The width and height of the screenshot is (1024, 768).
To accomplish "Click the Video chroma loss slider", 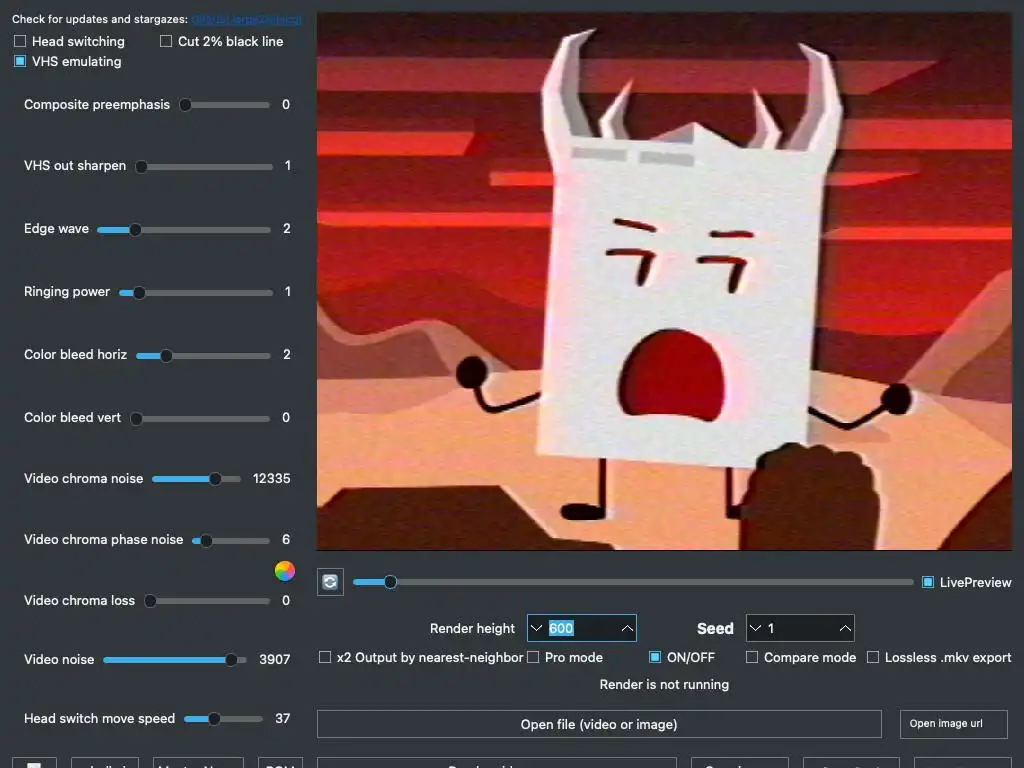I will coord(207,601).
